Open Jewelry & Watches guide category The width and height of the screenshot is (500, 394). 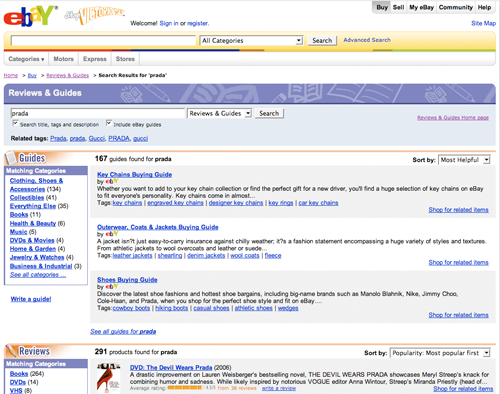tap(37, 257)
